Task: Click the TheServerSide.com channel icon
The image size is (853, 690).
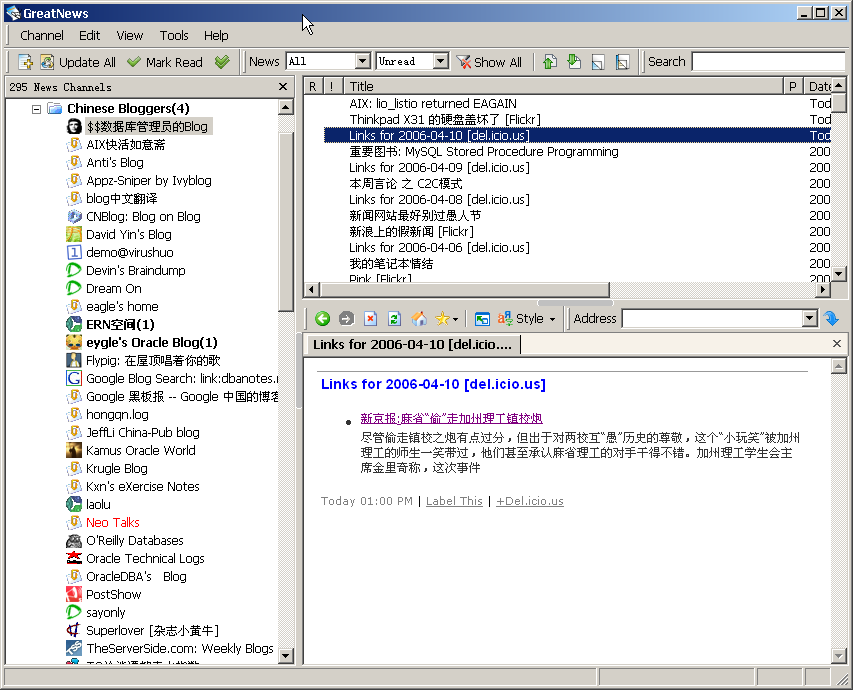Action: tap(74, 648)
